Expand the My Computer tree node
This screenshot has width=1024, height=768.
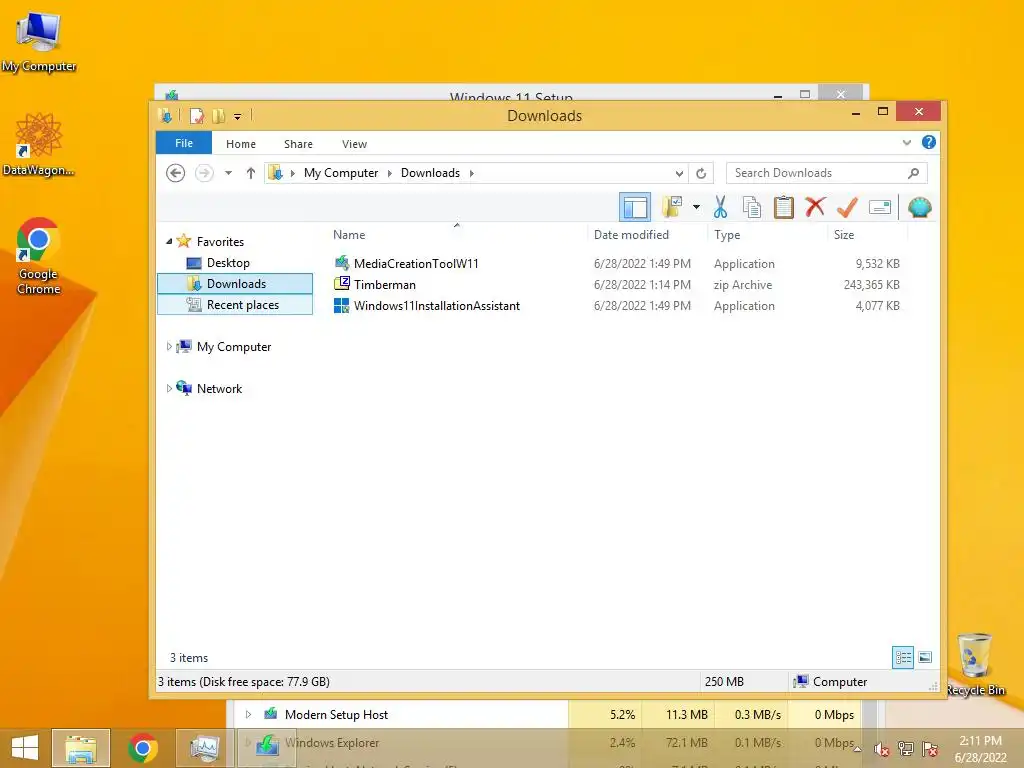[x=169, y=347]
